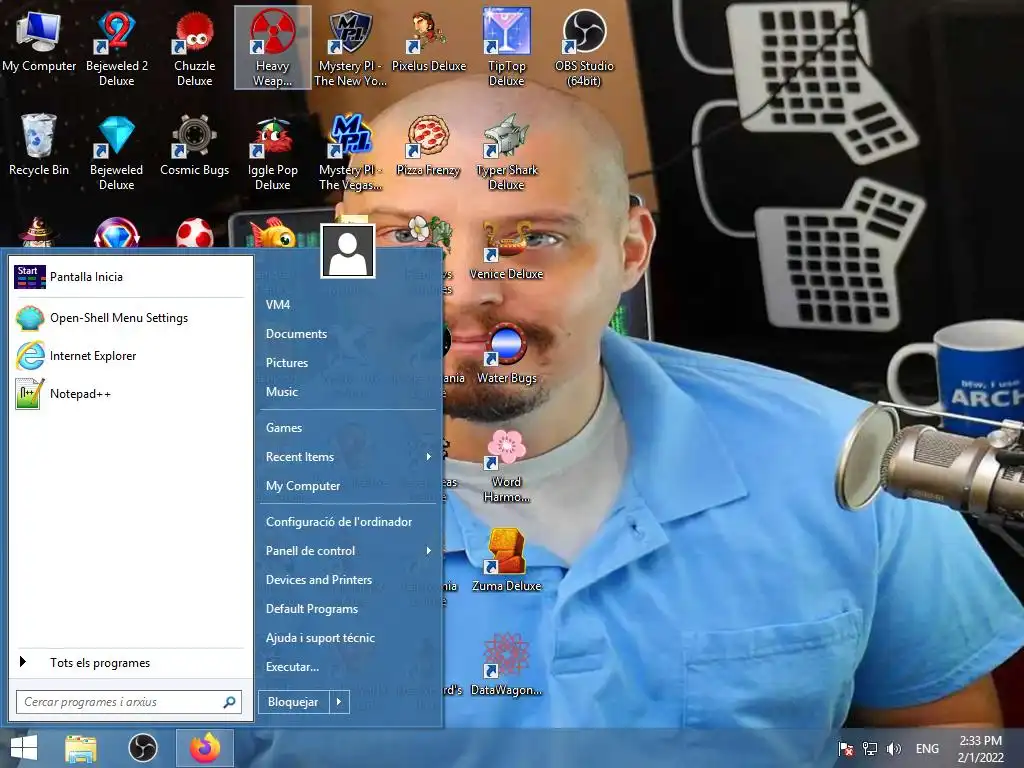
Task: Click the search magnifier icon in Start menu
Action: tap(229, 702)
